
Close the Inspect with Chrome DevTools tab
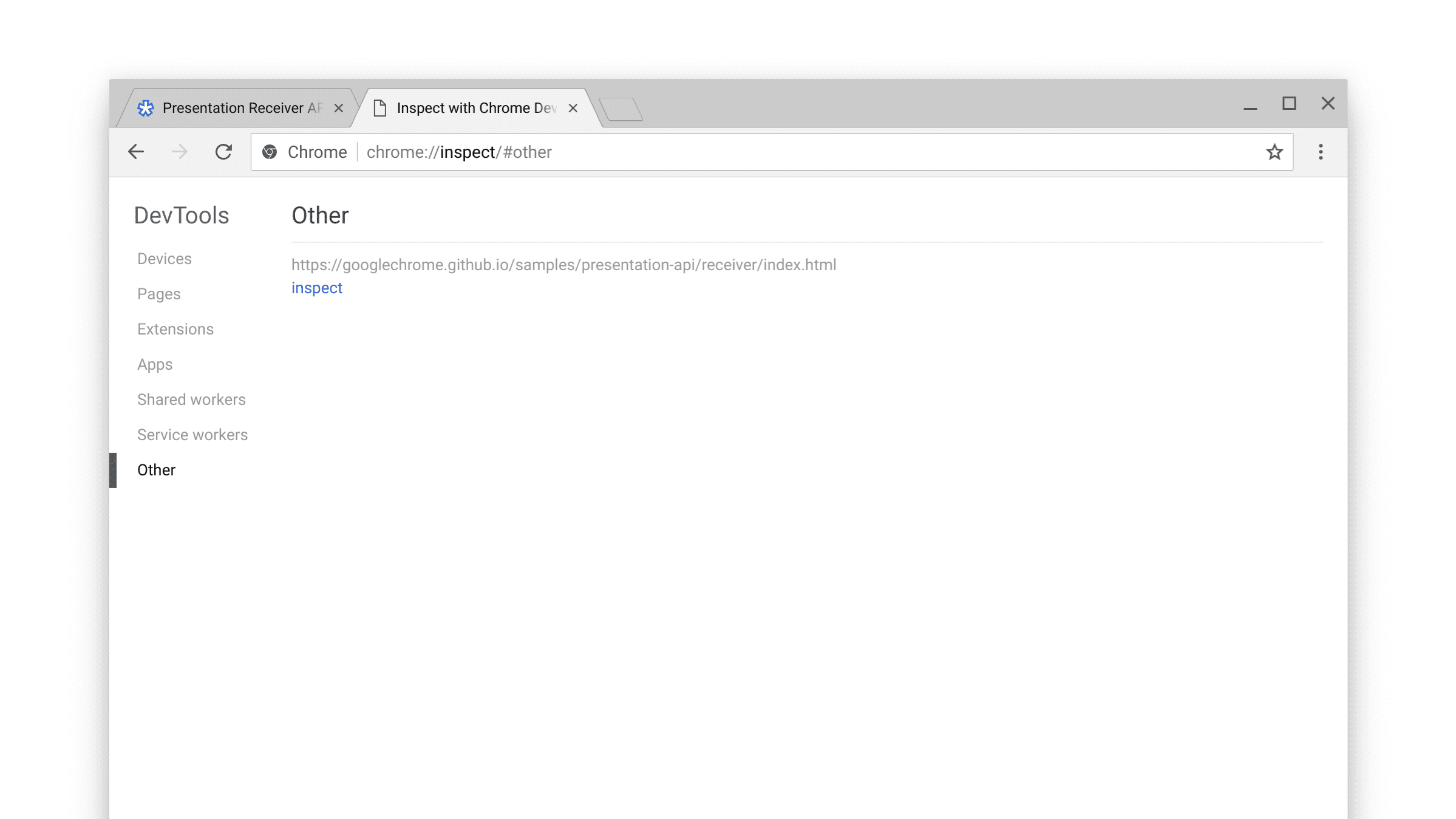point(573,107)
